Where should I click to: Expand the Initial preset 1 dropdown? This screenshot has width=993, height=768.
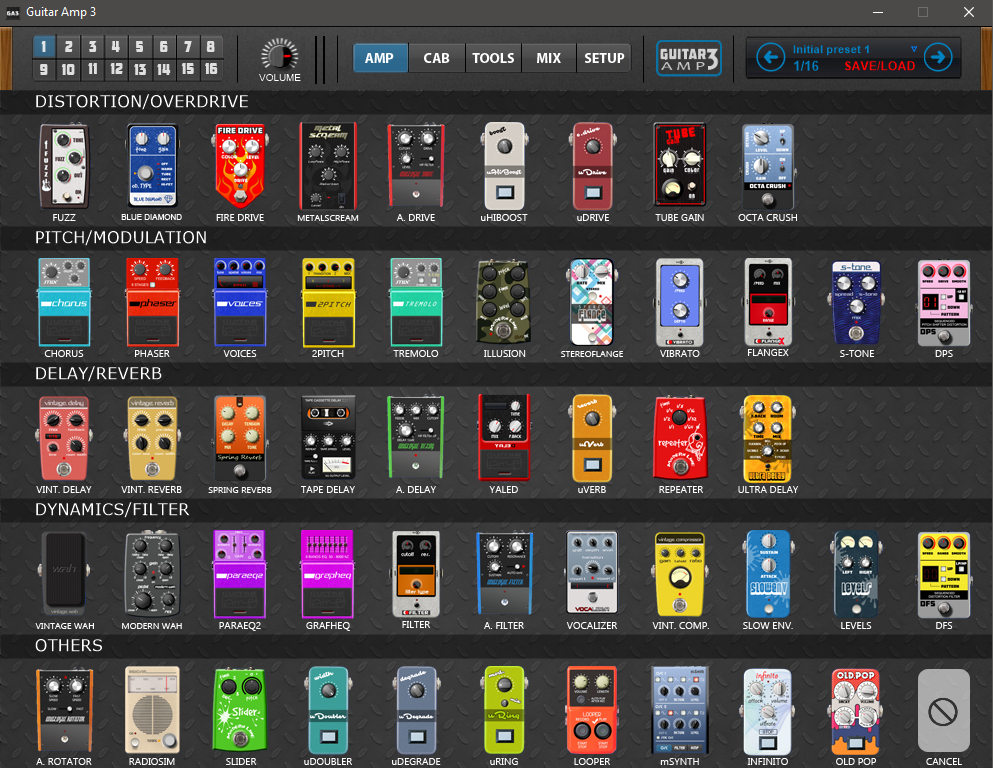point(914,49)
